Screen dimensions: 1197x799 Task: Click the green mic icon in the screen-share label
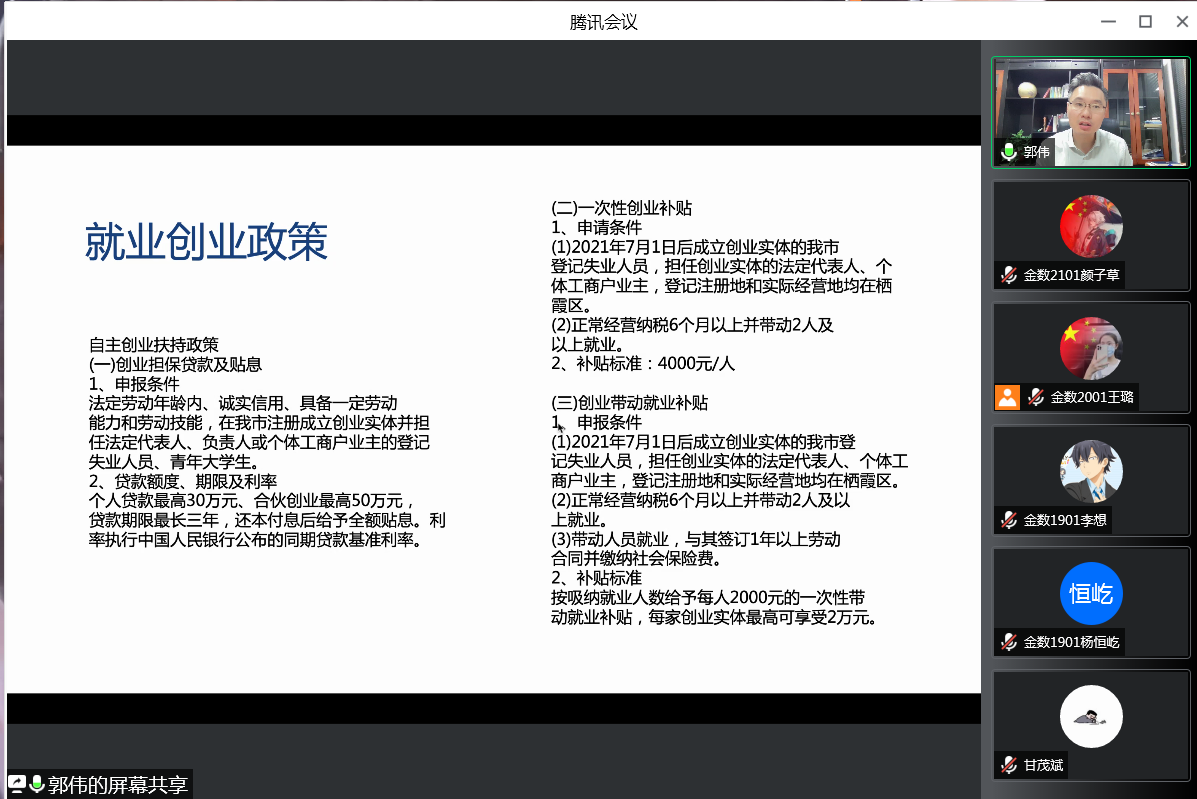(x=37, y=784)
